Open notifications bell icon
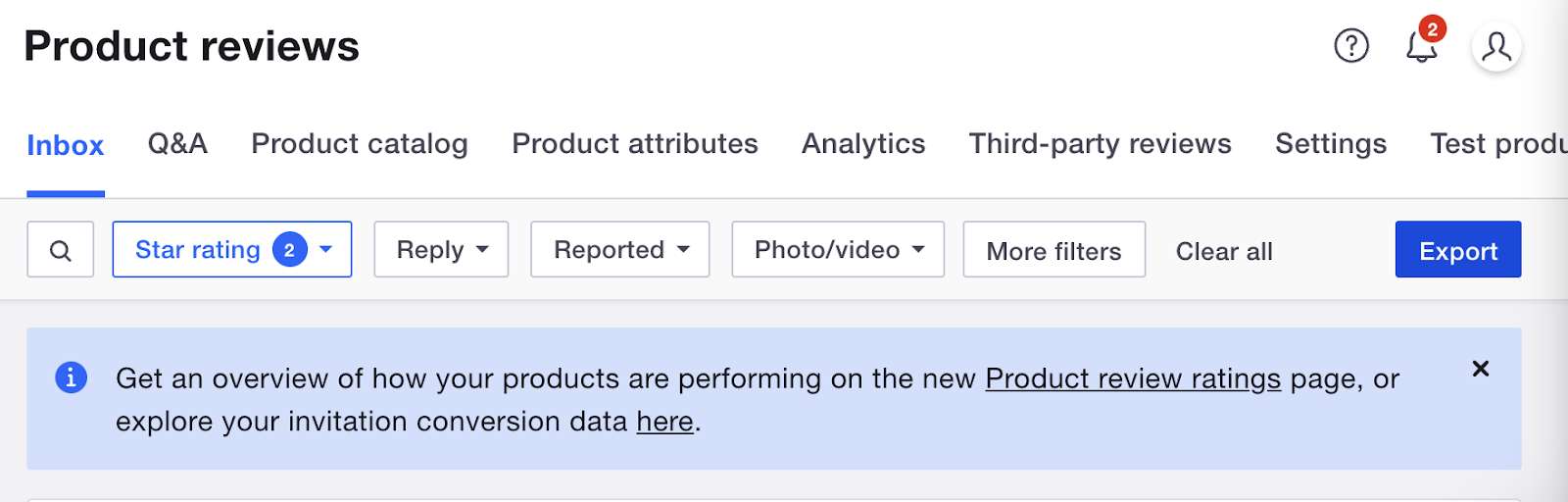Screen dimensions: 1568x502 (1421, 46)
